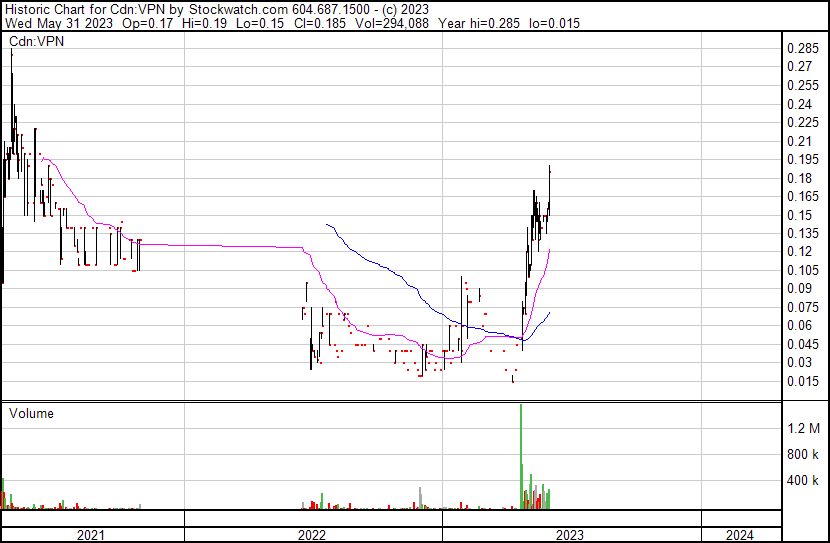Click the Volume panel label
Screen dimensions: 830x543
tap(31, 413)
